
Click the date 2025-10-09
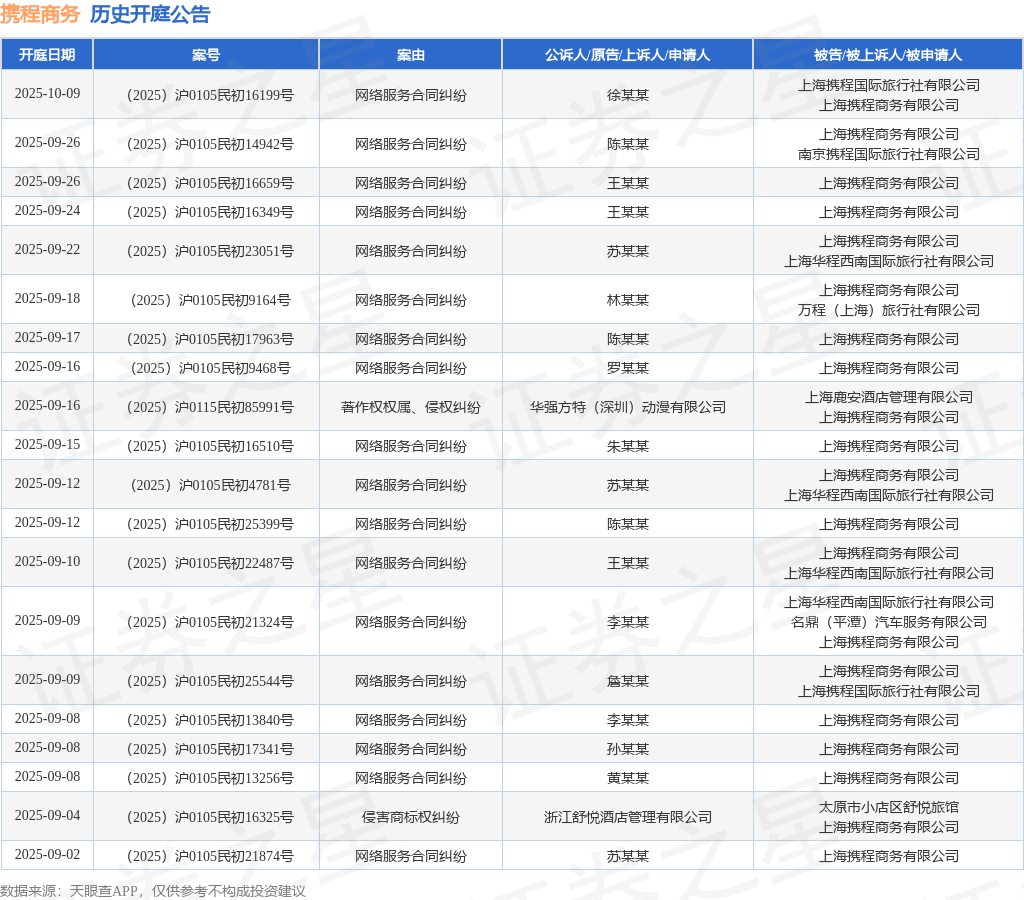[x=48, y=93]
